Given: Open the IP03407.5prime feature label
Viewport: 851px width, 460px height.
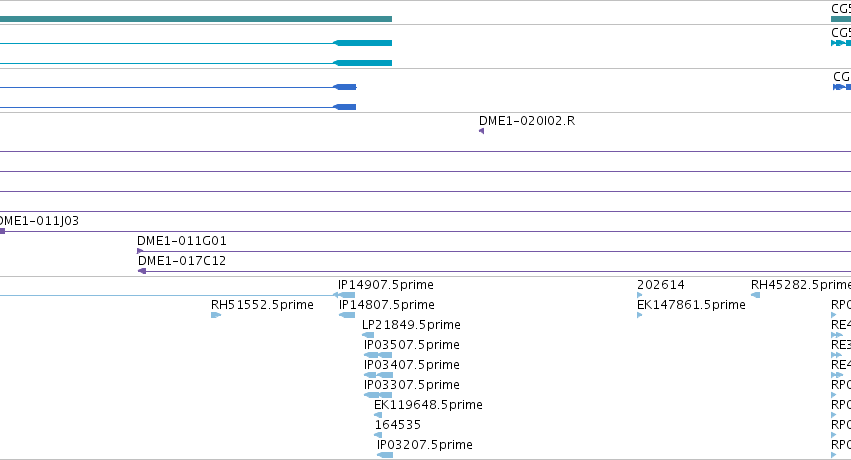Looking at the screenshot, I should pos(412,365).
